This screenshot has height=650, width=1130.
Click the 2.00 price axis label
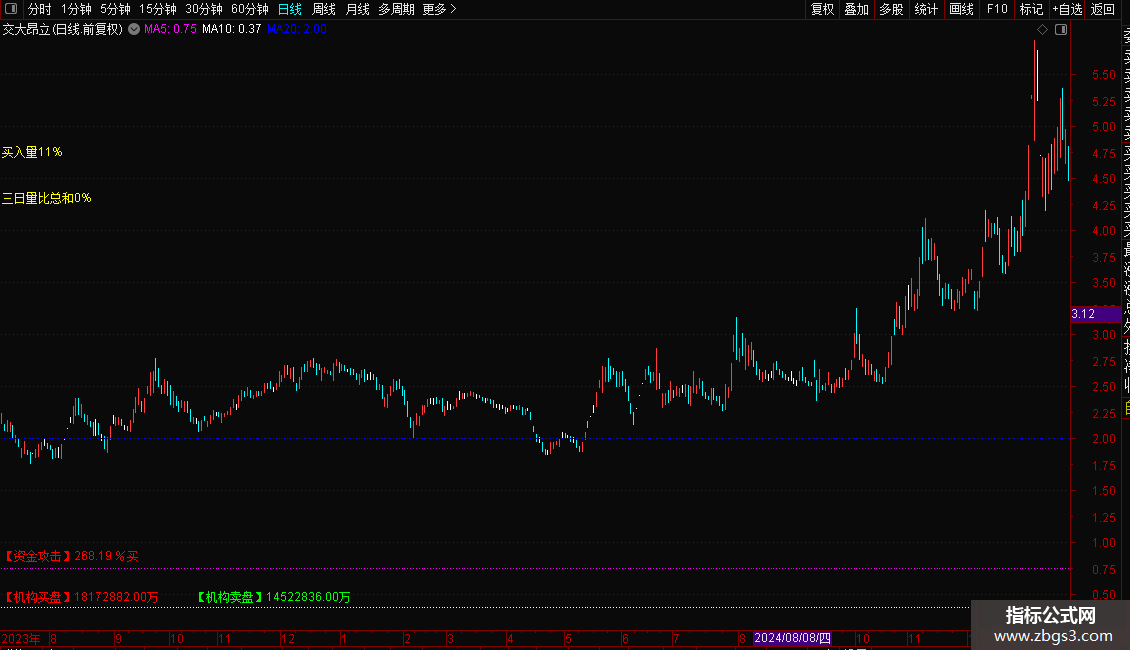coord(1103,439)
